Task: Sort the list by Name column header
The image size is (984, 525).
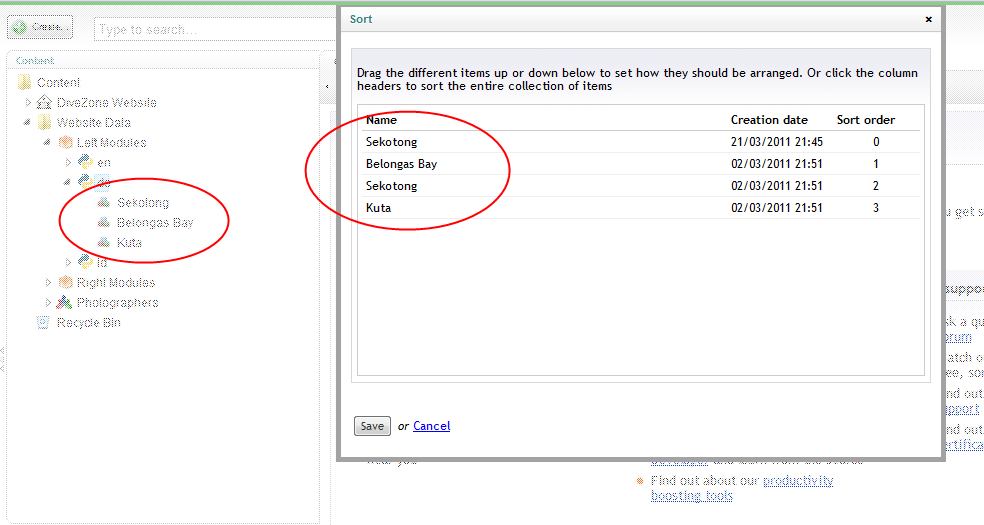Action: 381,120
